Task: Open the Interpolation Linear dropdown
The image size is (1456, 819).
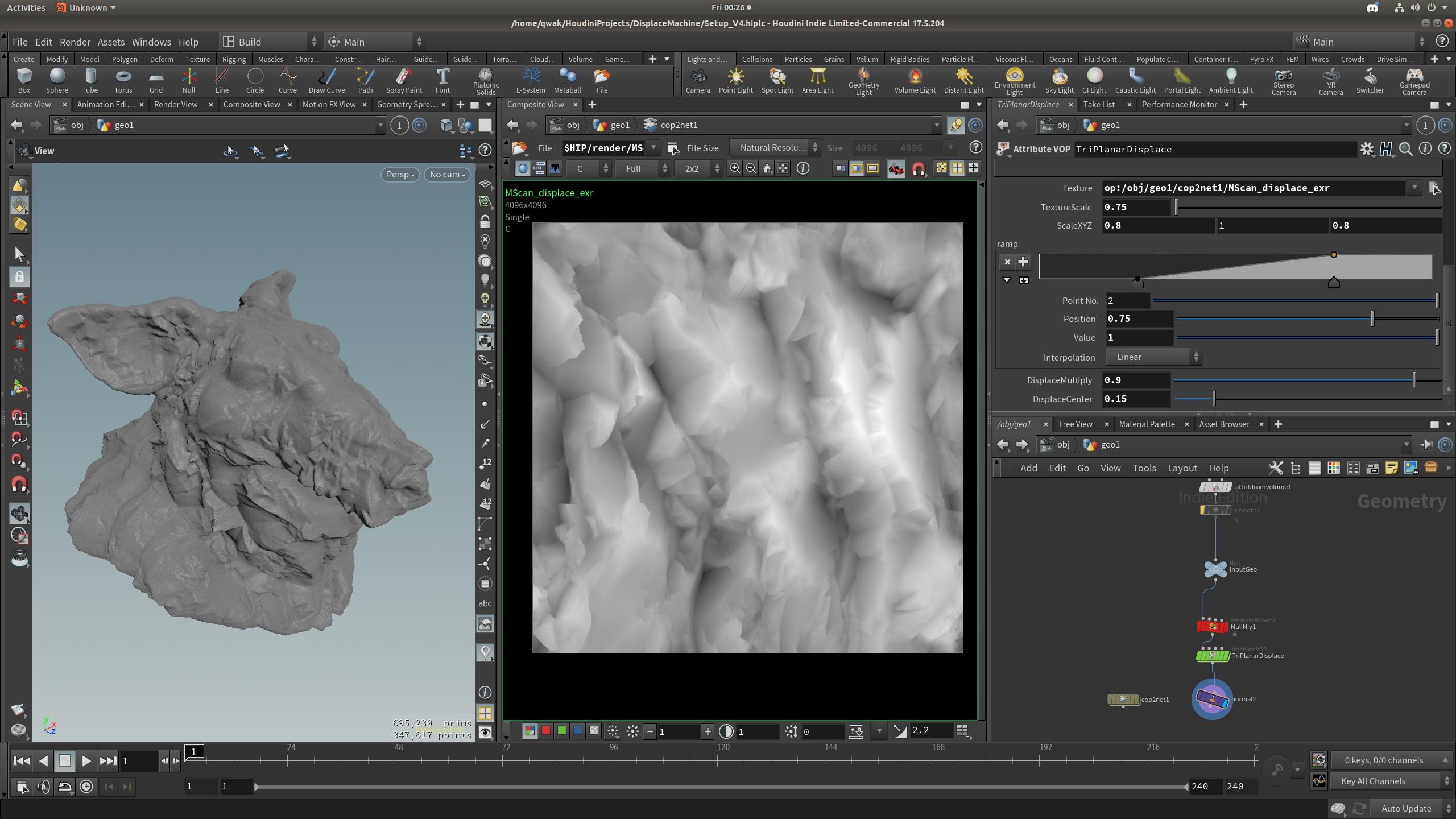Action: click(x=1153, y=357)
